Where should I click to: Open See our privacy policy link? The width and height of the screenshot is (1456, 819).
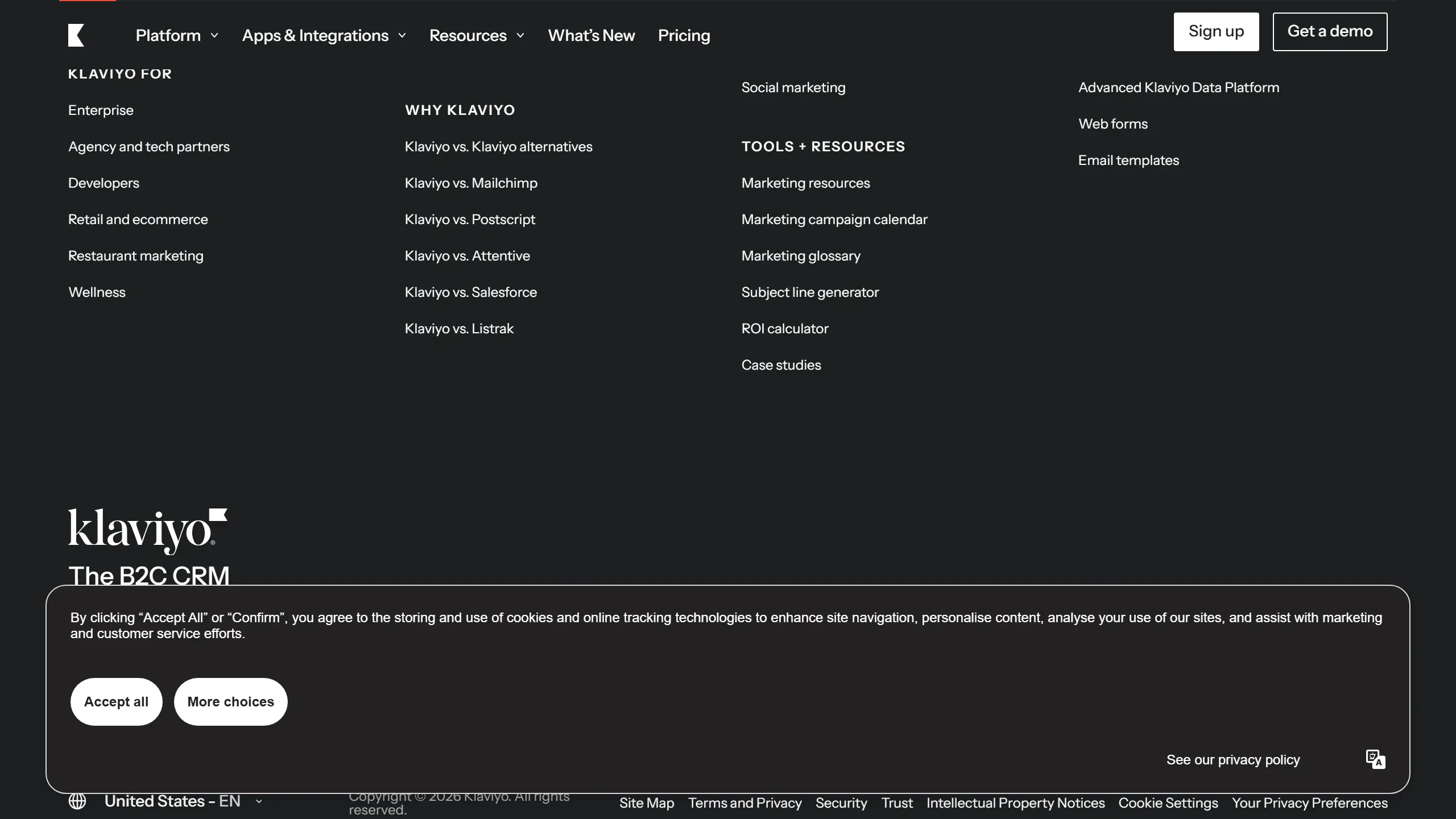(x=1233, y=759)
